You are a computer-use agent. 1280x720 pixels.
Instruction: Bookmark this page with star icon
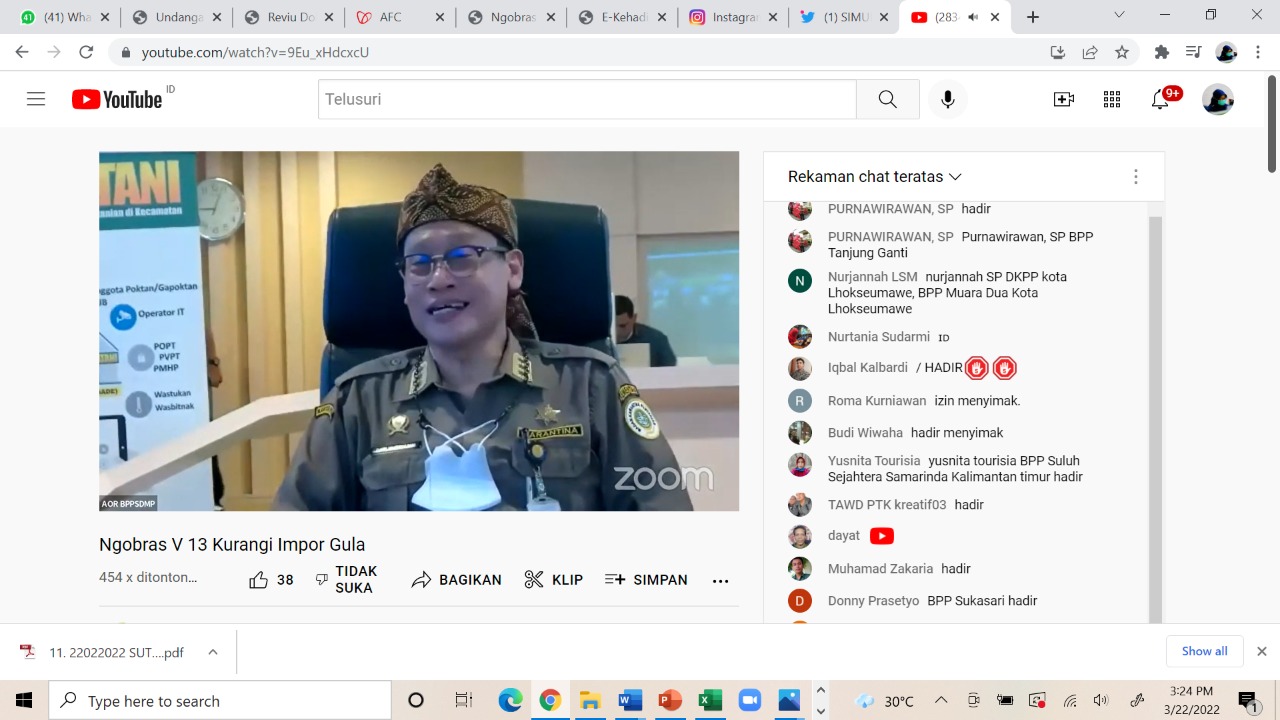1122,52
